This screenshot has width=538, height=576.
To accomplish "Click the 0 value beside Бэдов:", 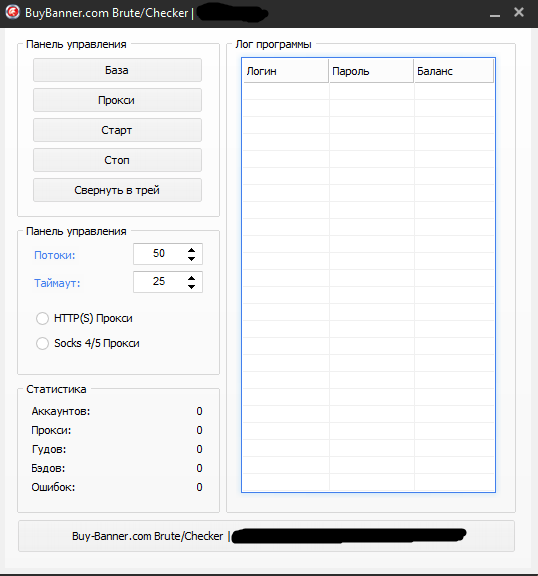I will click(x=199, y=468).
